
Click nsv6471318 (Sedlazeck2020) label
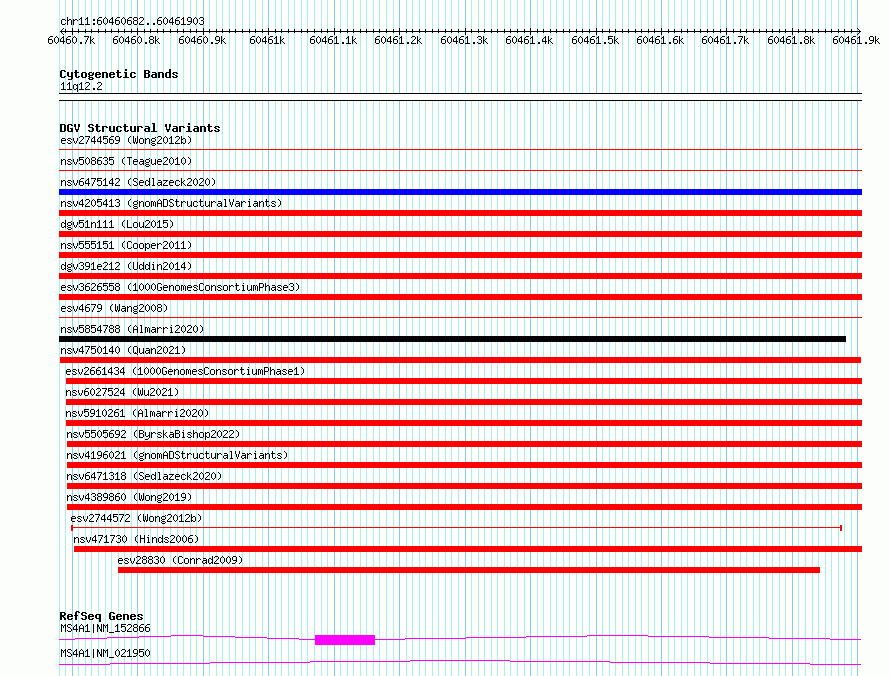(x=144, y=476)
